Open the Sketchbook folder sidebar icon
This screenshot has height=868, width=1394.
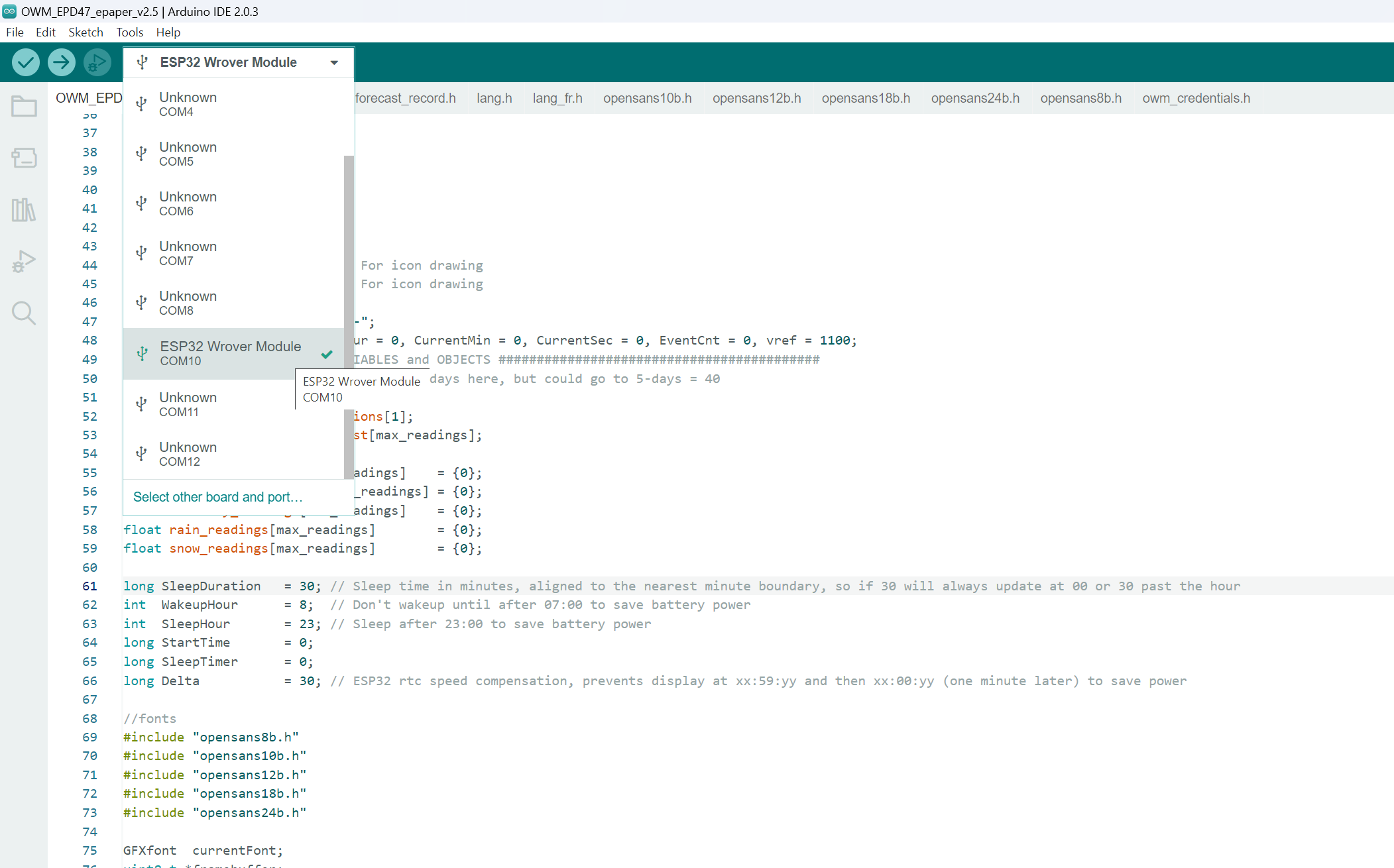(x=24, y=106)
